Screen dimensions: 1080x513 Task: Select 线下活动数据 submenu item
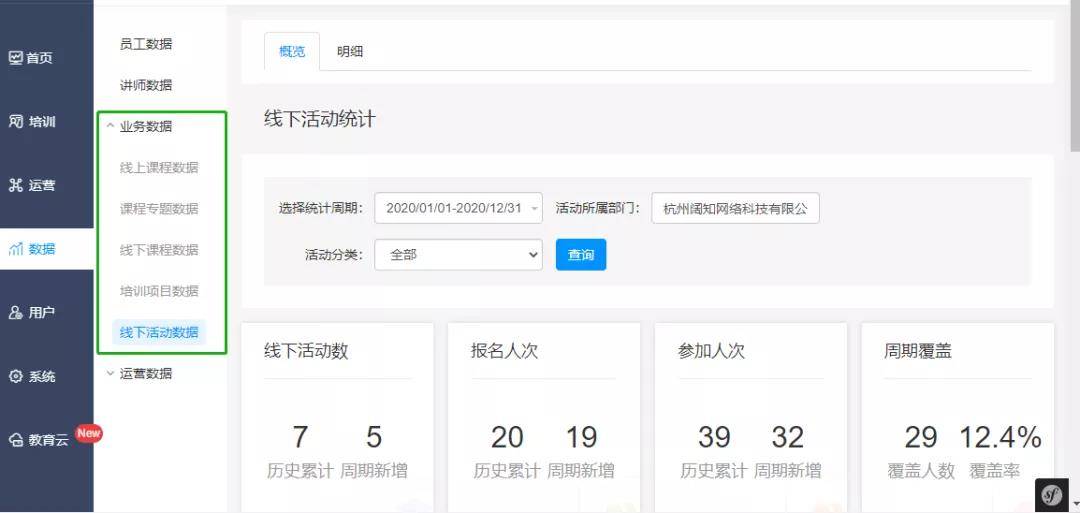pos(159,332)
